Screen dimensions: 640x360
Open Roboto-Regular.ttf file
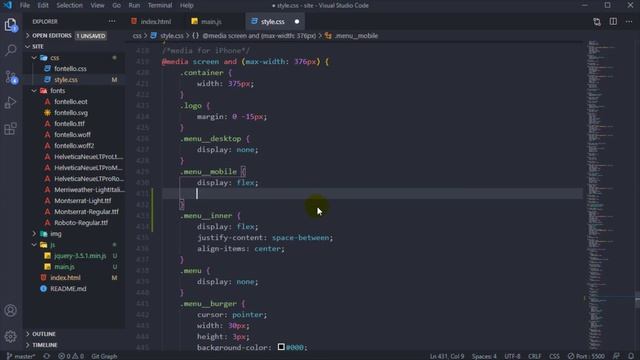pos(81,223)
